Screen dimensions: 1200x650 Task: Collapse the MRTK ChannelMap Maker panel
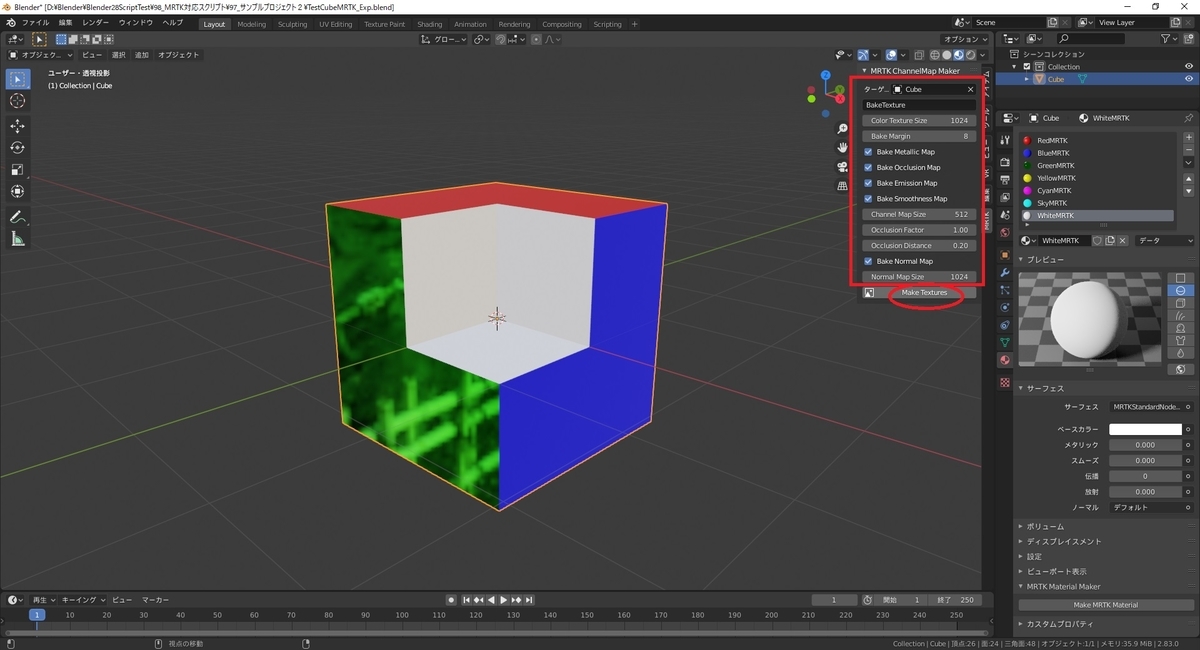point(865,71)
